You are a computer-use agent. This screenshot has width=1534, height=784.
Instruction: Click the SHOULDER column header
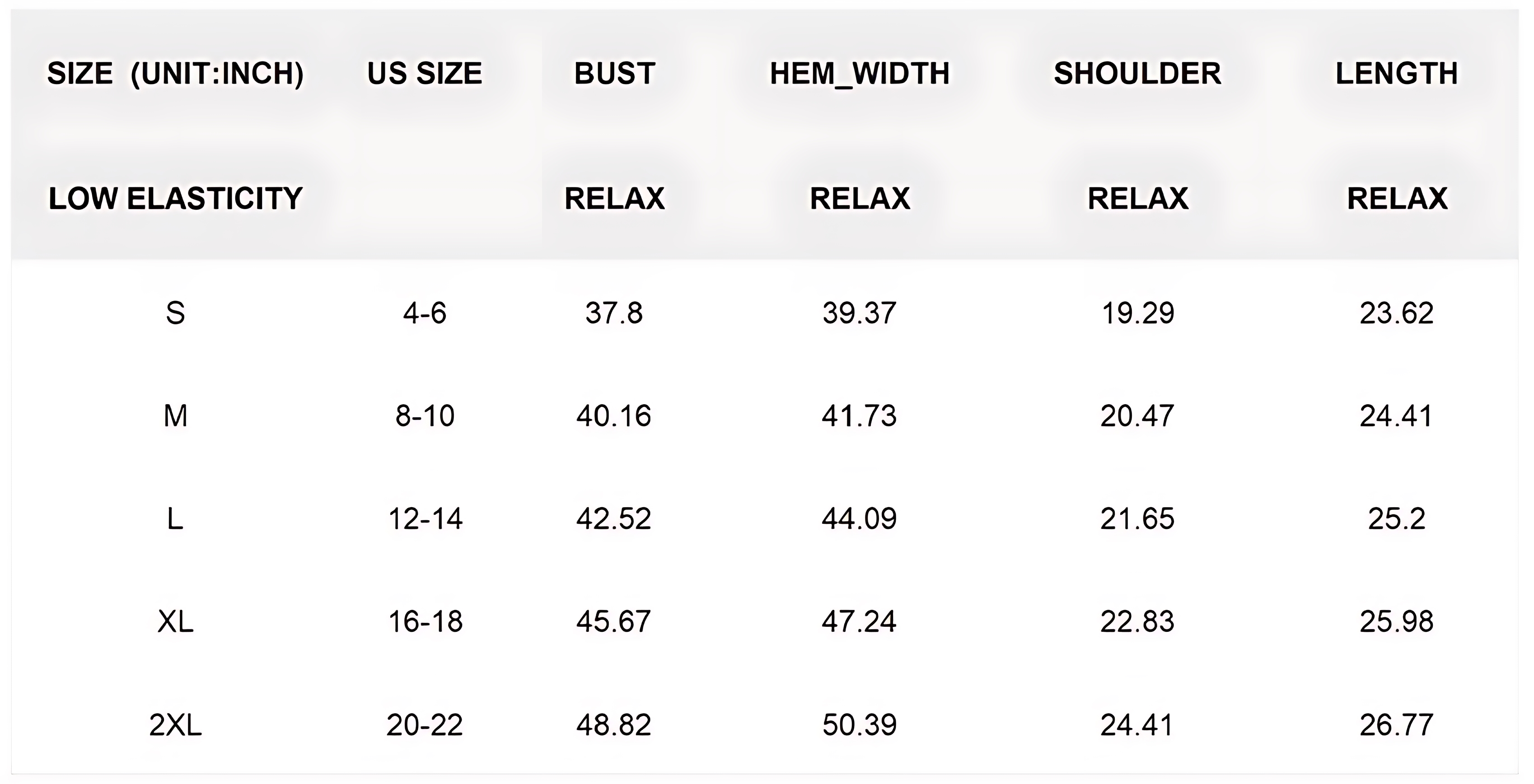[1137, 74]
